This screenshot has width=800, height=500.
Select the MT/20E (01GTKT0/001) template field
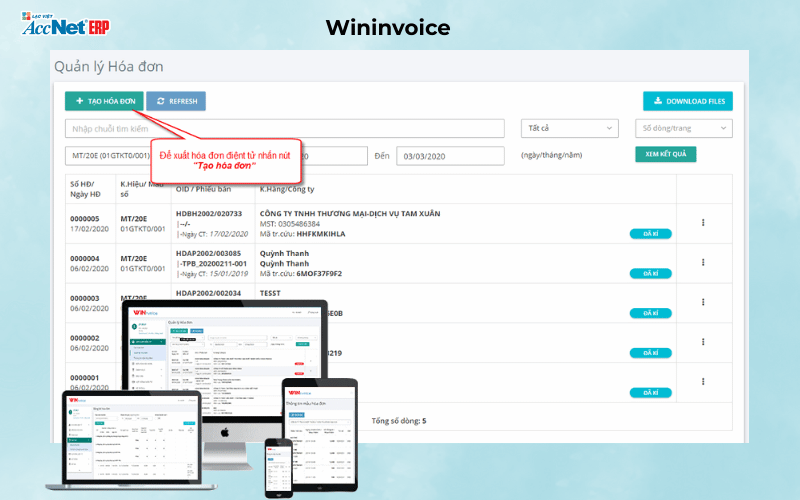tap(108, 156)
